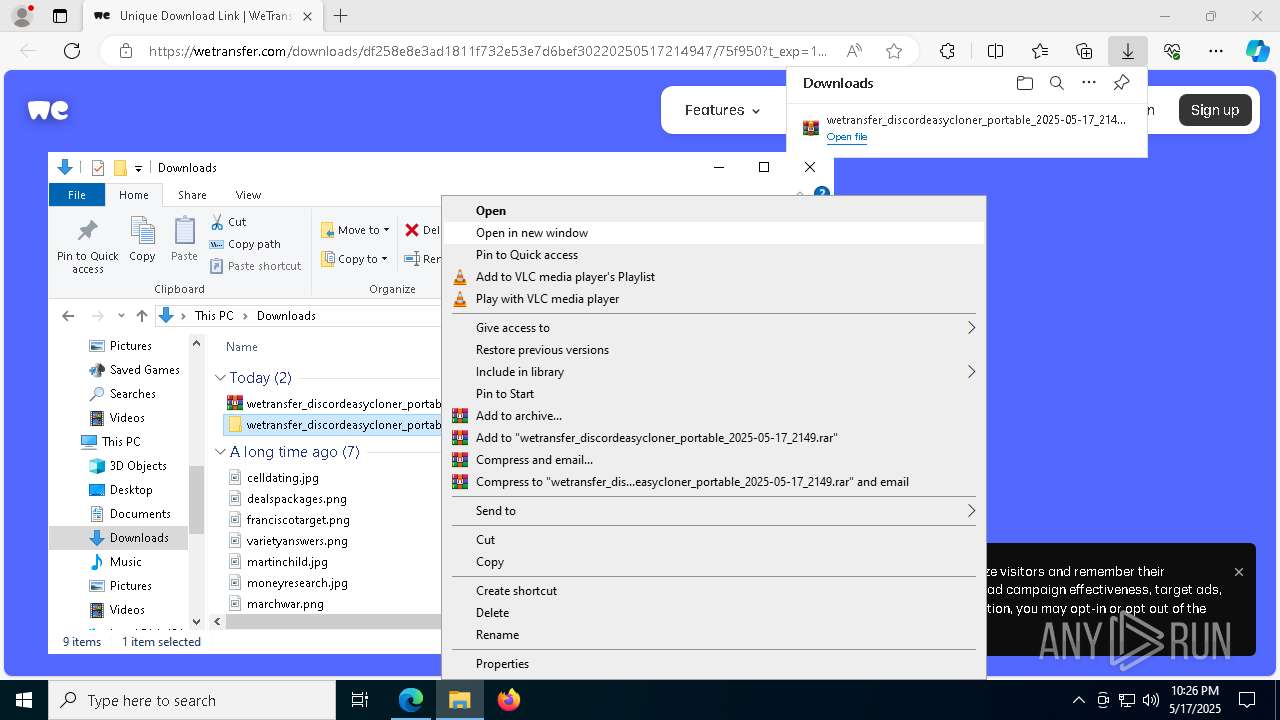Open the File ribbon tab
The image size is (1280, 720).
tap(77, 195)
